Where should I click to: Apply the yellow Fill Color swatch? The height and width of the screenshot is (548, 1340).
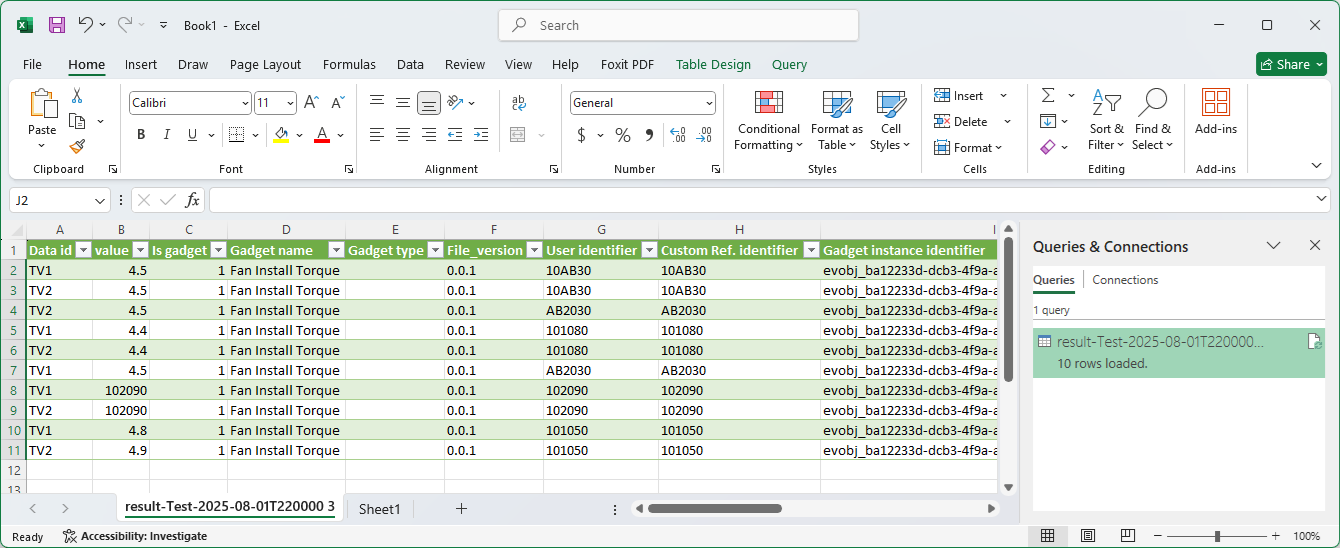tap(281, 135)
